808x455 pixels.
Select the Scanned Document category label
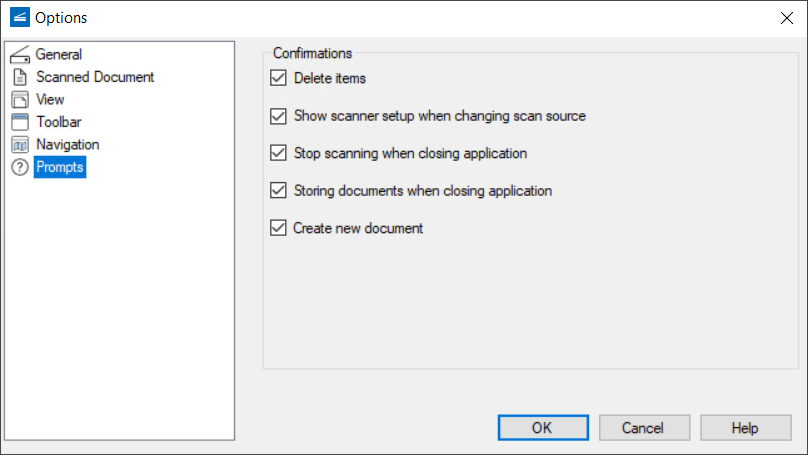point(95,77)
